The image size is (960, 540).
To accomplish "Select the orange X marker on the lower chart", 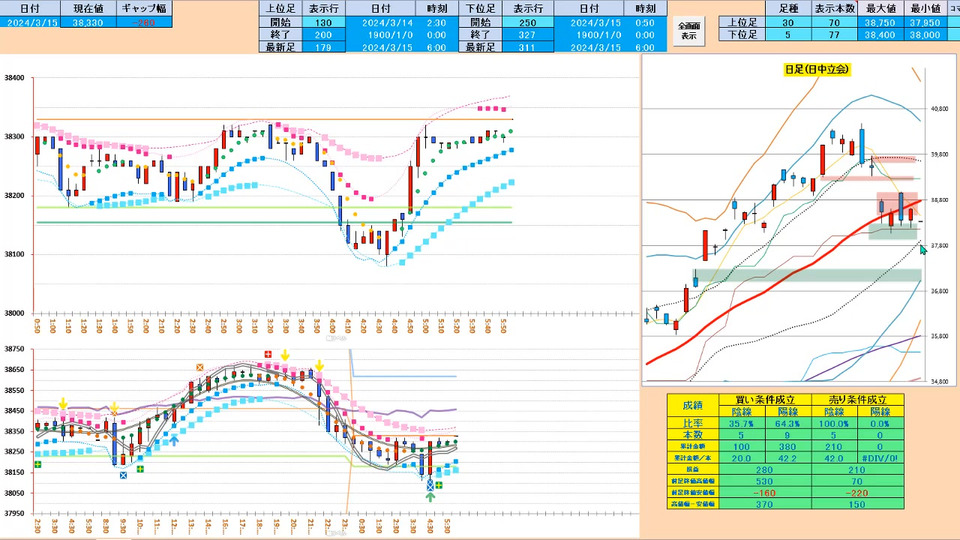I will point(200,367).
